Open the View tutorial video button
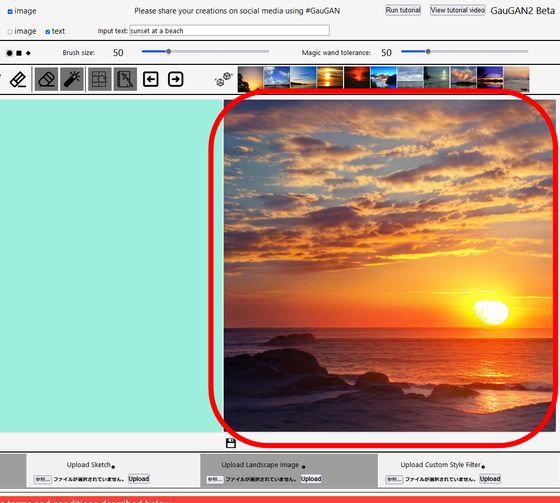560x503 pixels. pos(458,10)
